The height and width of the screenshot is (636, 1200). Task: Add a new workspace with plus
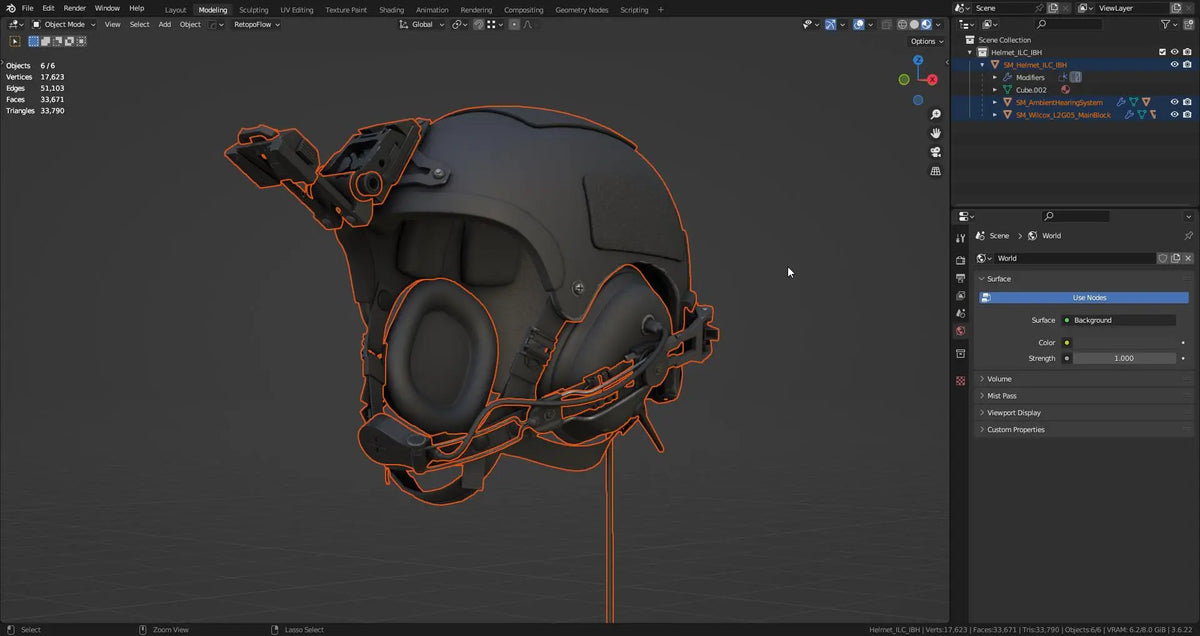tap(660, 9)
